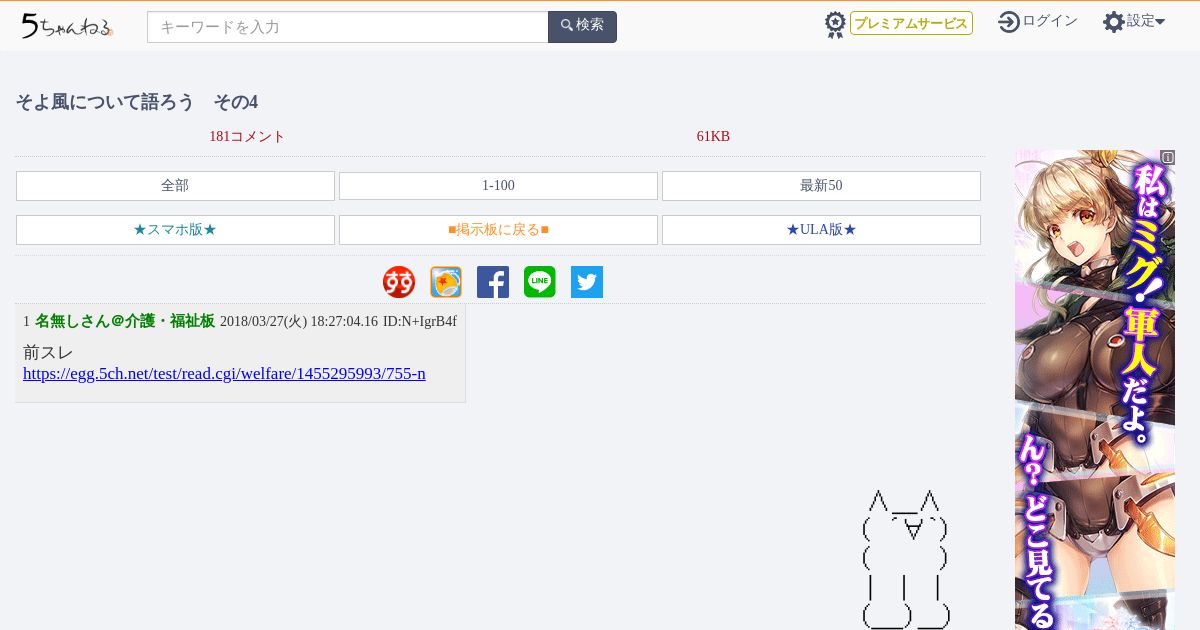Click the orange-blue square share icon
Image resolution: width=1200 pixels, height=630 pixels.
tap(446, 282)
